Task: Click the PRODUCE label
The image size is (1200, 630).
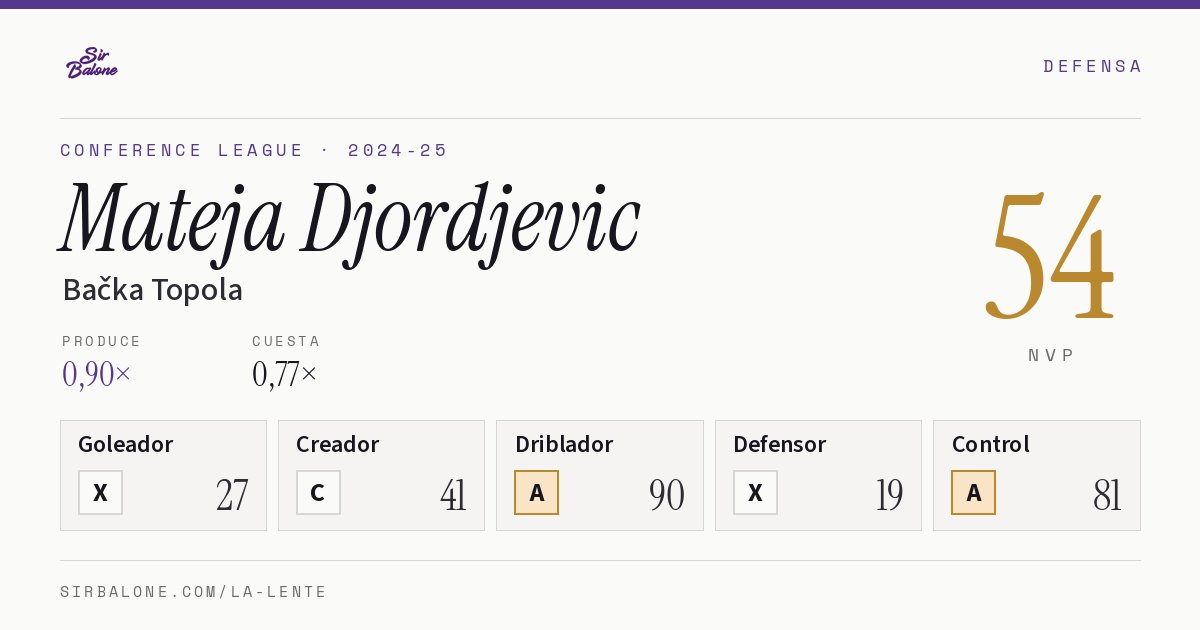Action: 102,341
